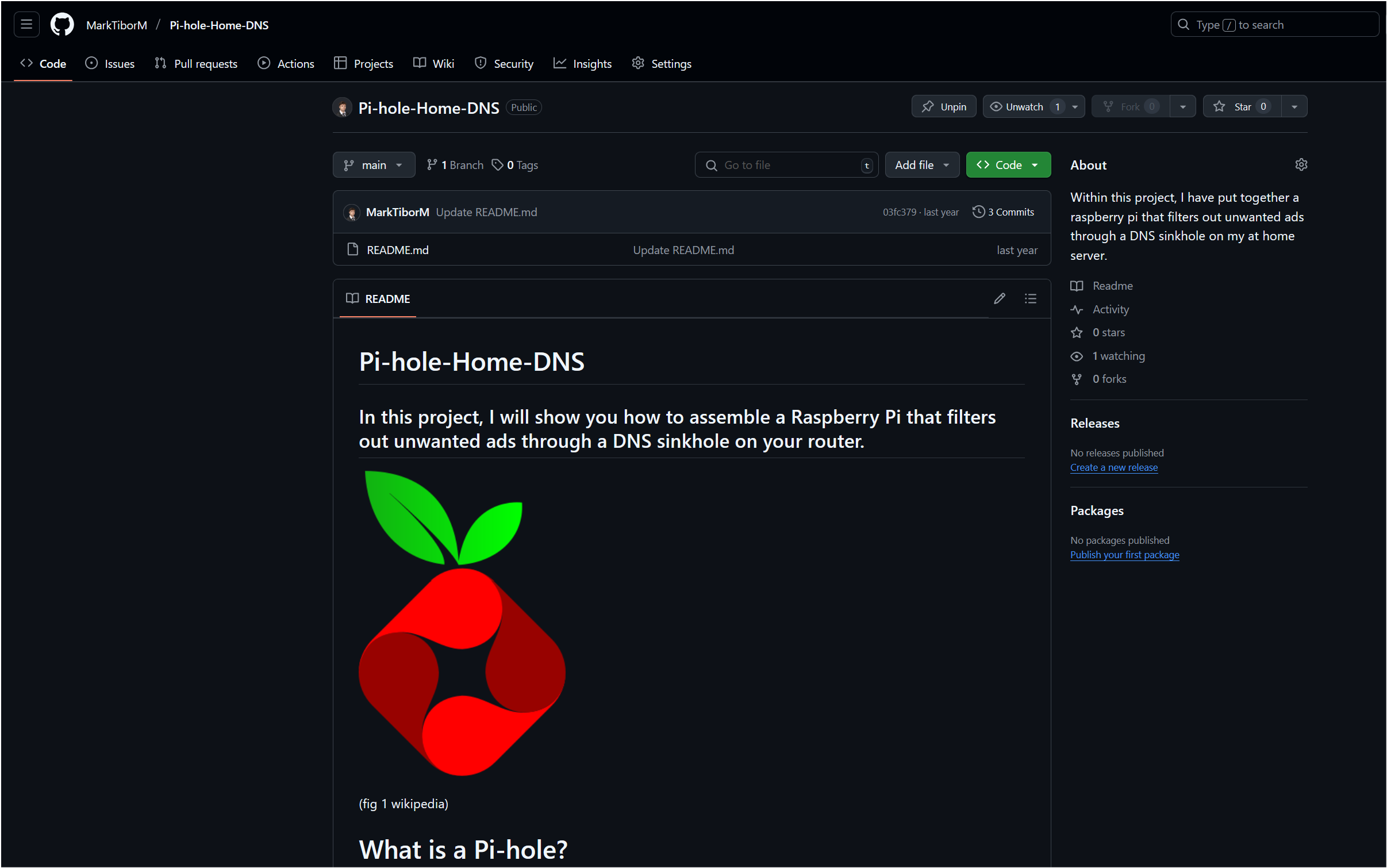
Task: Click the MarkTiborM avatar on the commit
Action: [352, 212]
